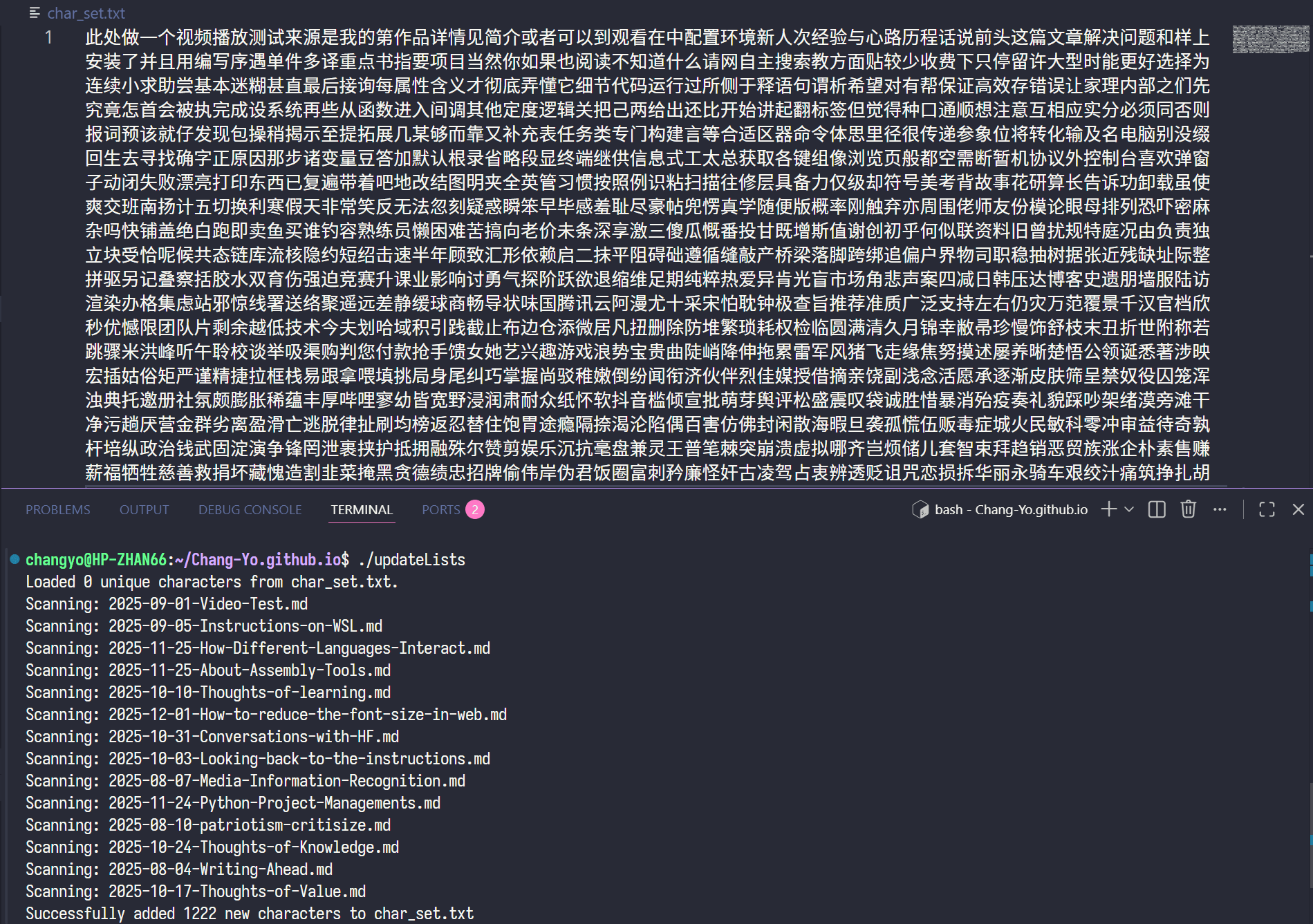Viewport: 1313px width, 924px height.
Task: Open the launch profile dropdown chevron
Action: (1129, 509)
